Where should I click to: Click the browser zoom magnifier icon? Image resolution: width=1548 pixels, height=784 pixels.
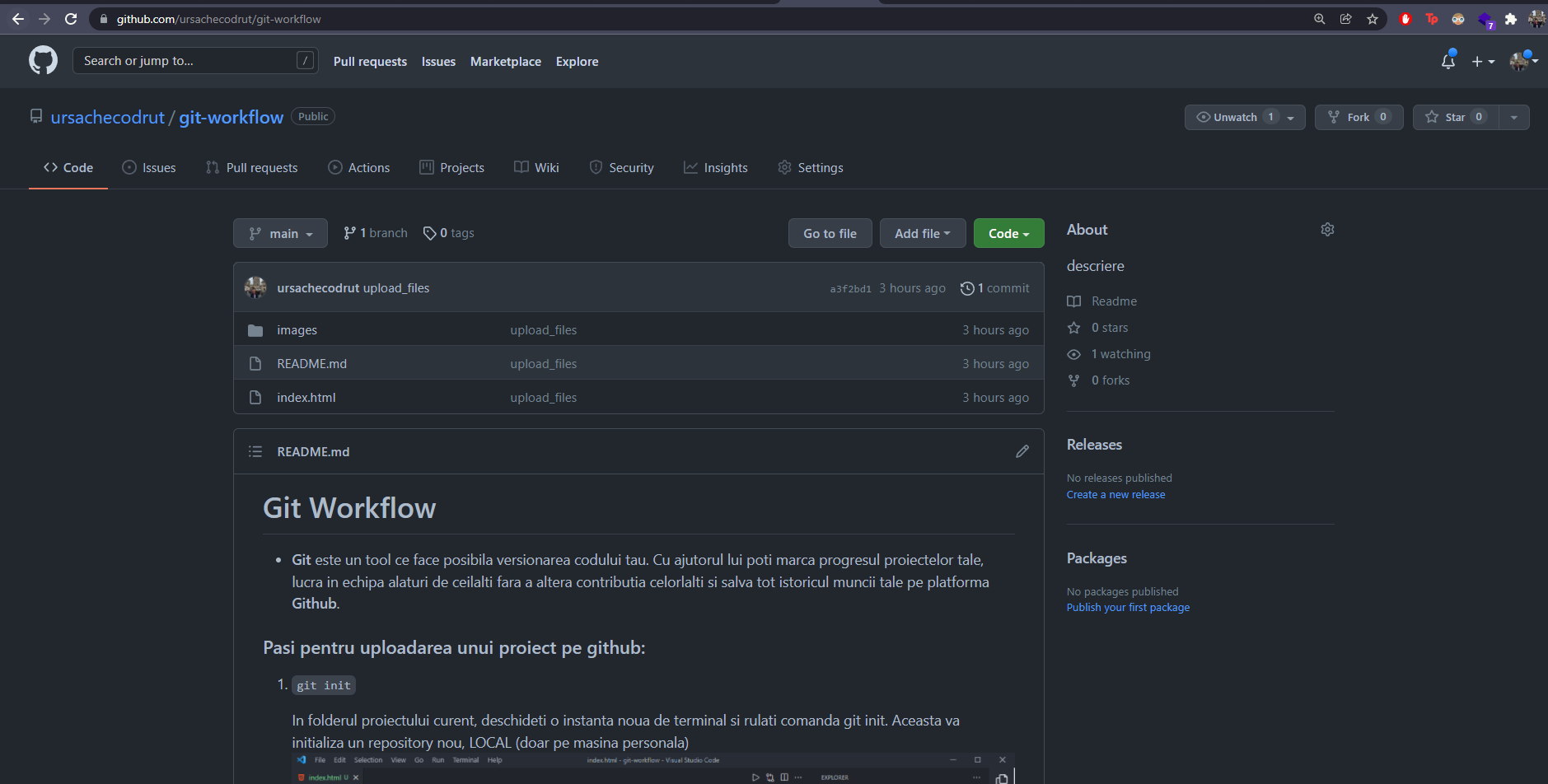pyautogui.click(x=1320, y=19)
